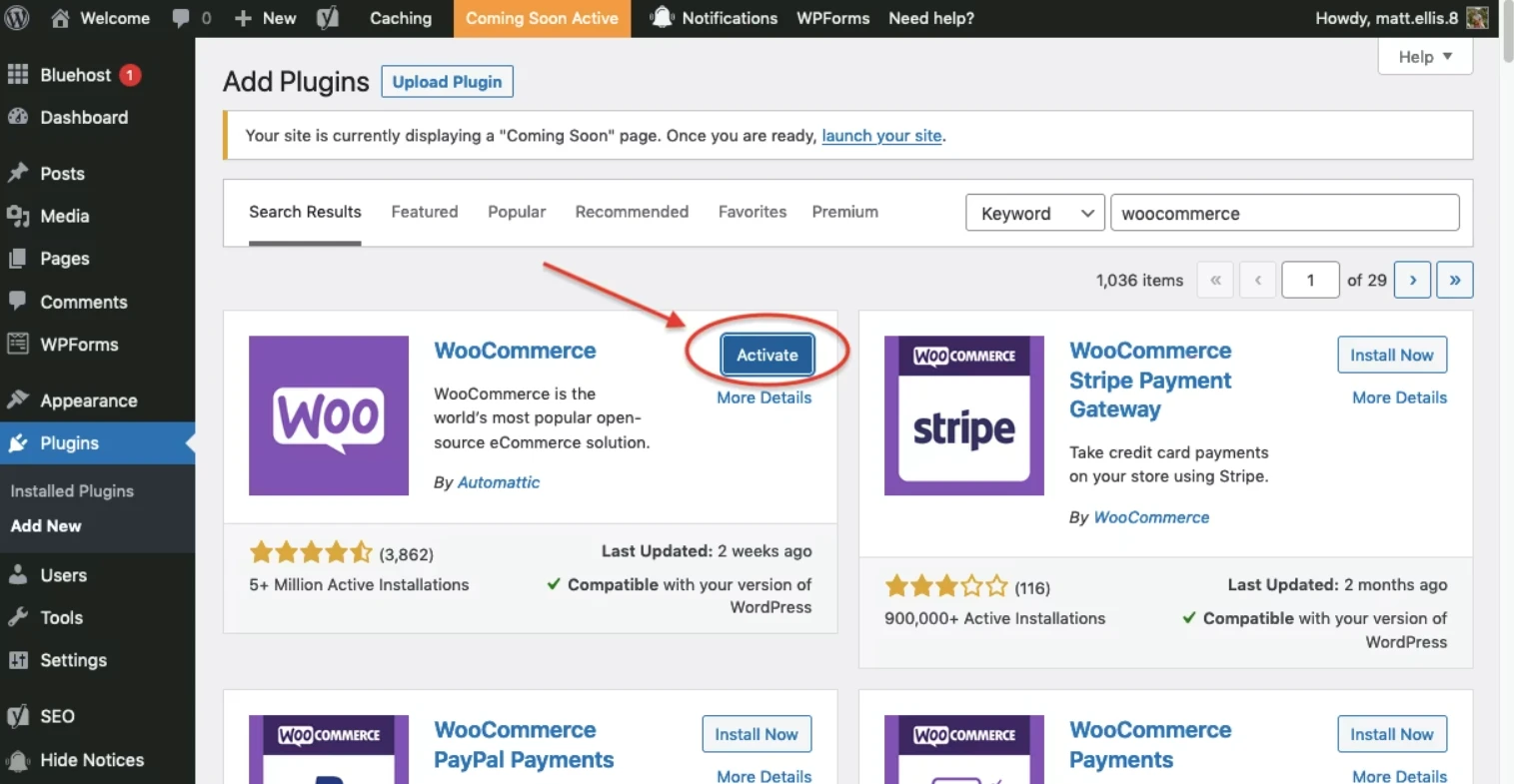1514x784 pixels.
Task: Click the launch your site link
Action: pos(880,136)
